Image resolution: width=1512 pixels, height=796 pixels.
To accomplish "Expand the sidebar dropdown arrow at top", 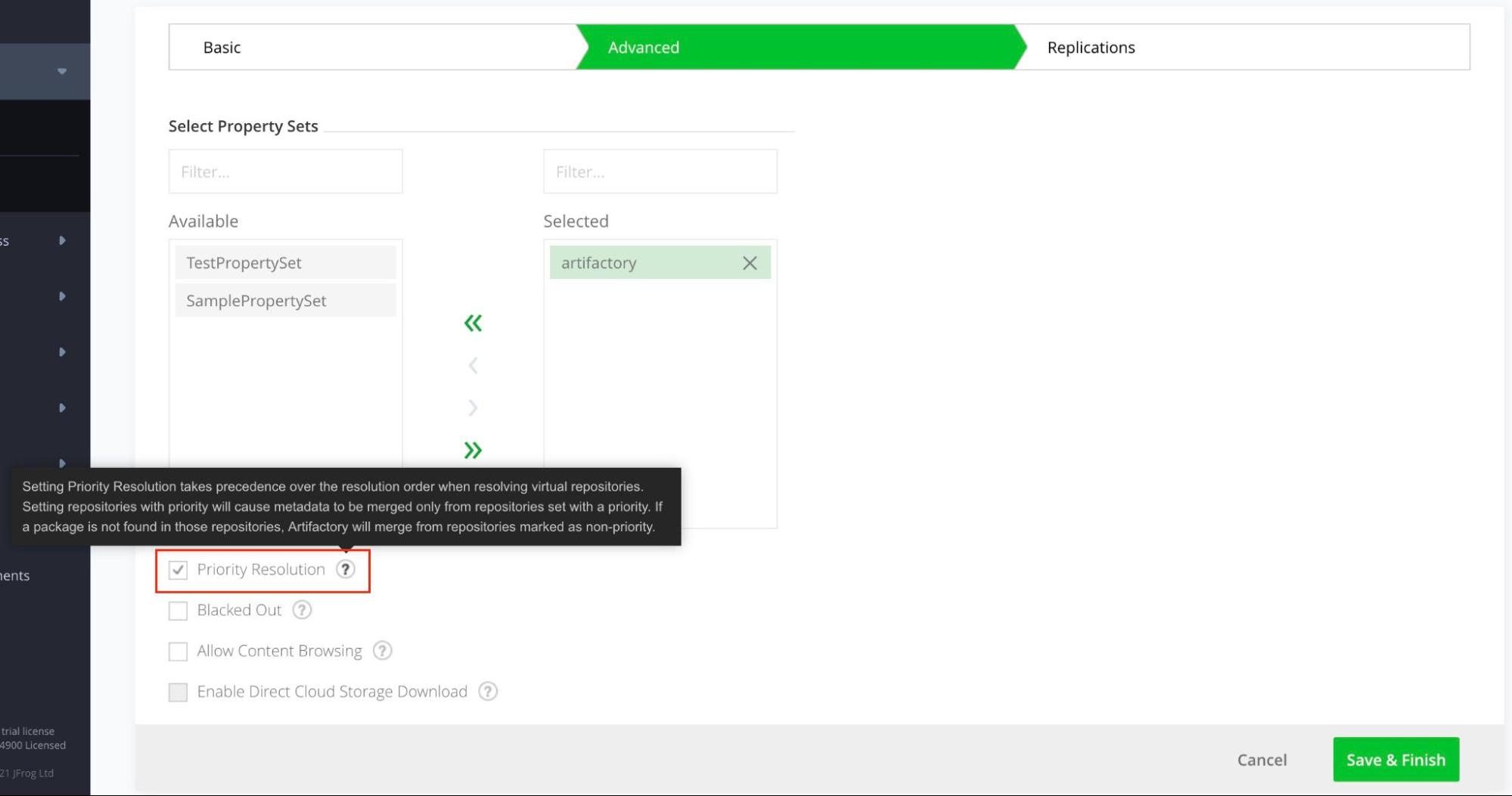I will pos(62,71).
